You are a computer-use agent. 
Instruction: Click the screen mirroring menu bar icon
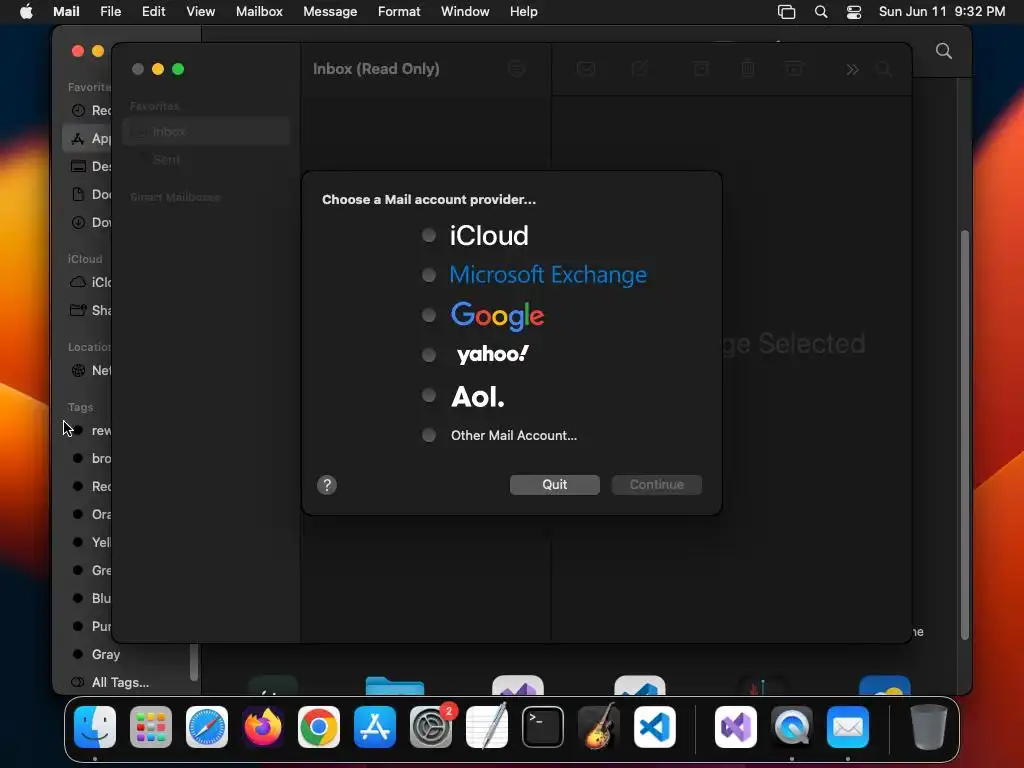tap(786, 12)
